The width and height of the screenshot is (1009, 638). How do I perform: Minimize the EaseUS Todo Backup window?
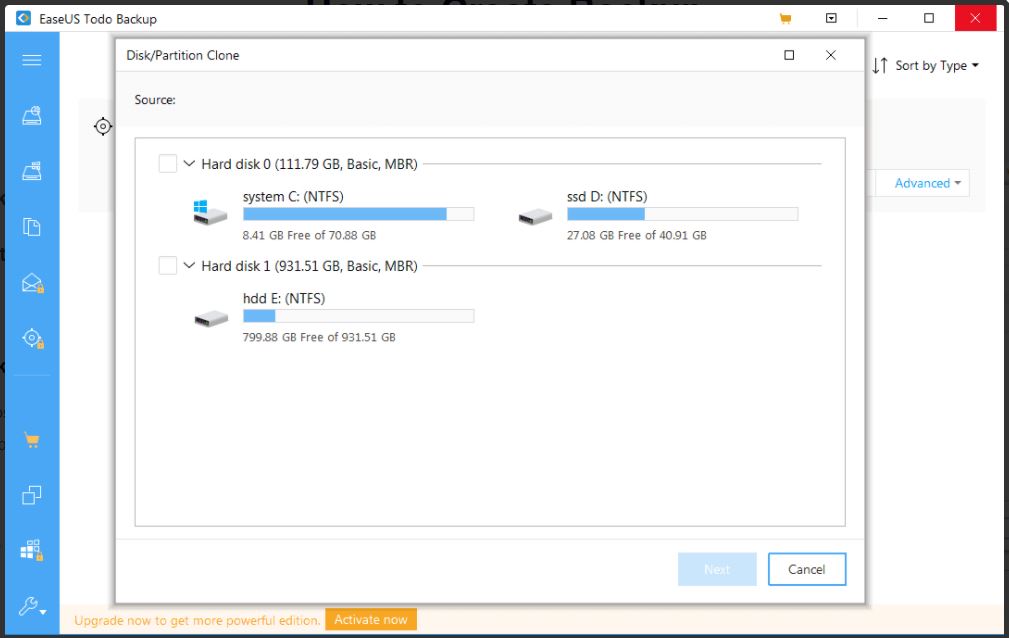coord(882,18)
